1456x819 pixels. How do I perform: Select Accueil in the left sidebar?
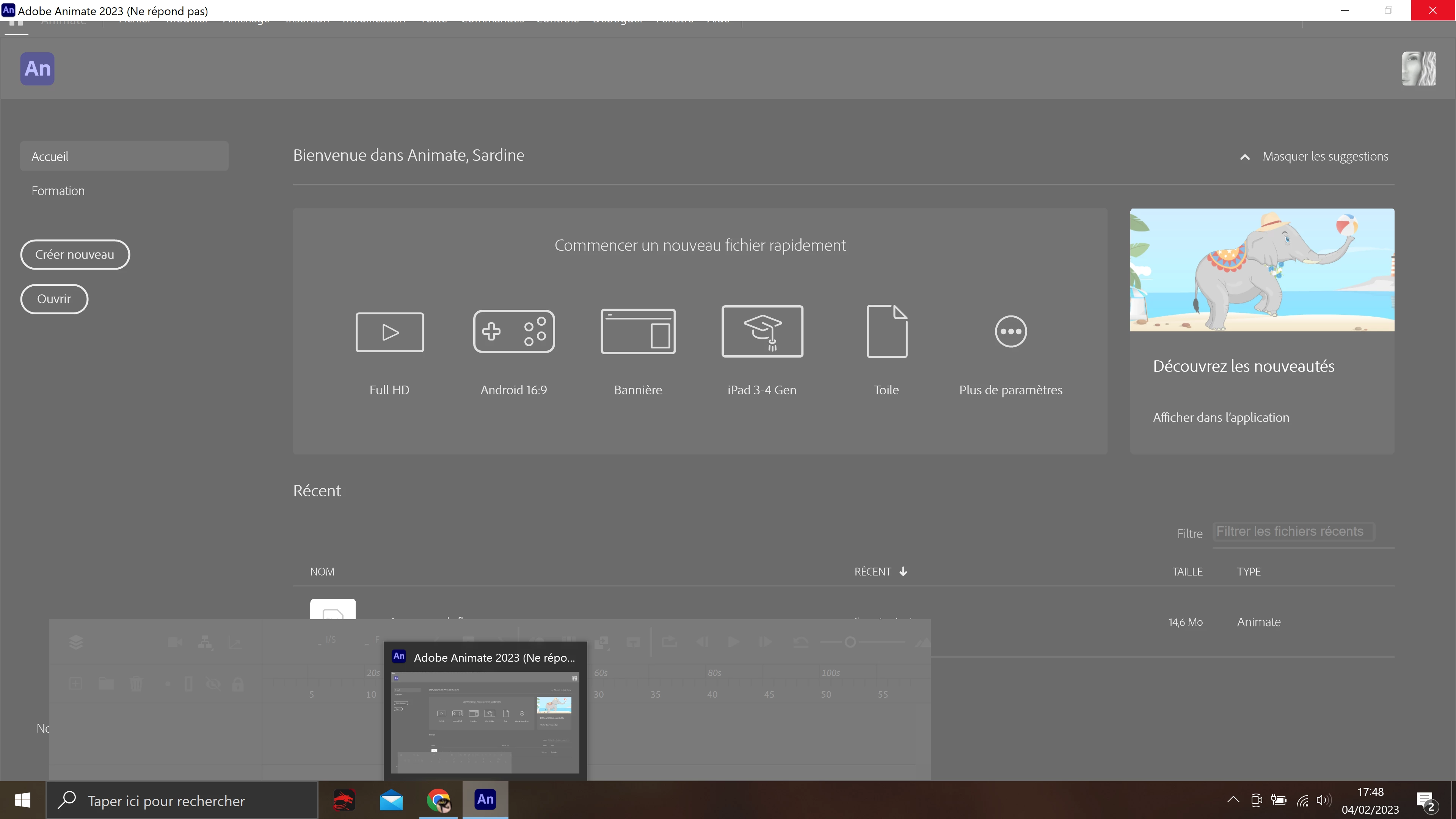[x=124, y=157]
